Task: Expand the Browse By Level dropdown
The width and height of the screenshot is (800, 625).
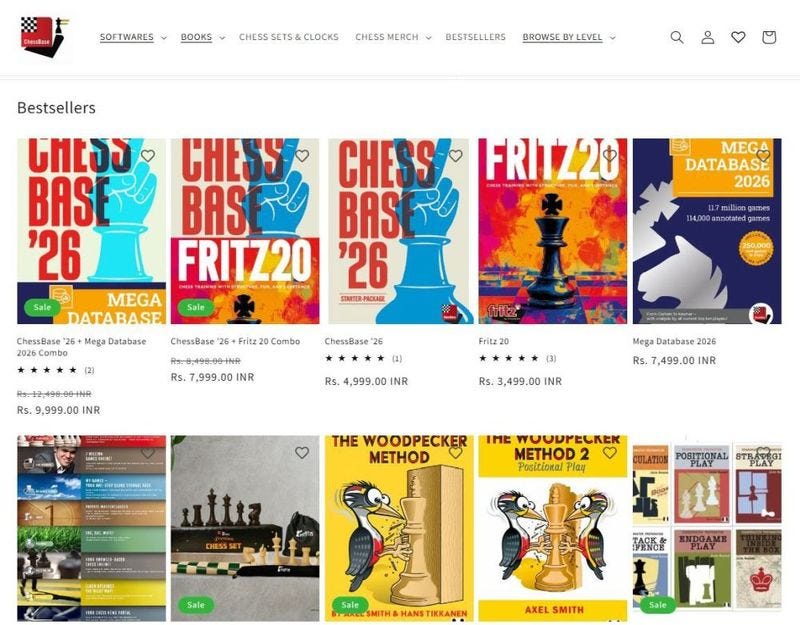Action: coord(569,37)
